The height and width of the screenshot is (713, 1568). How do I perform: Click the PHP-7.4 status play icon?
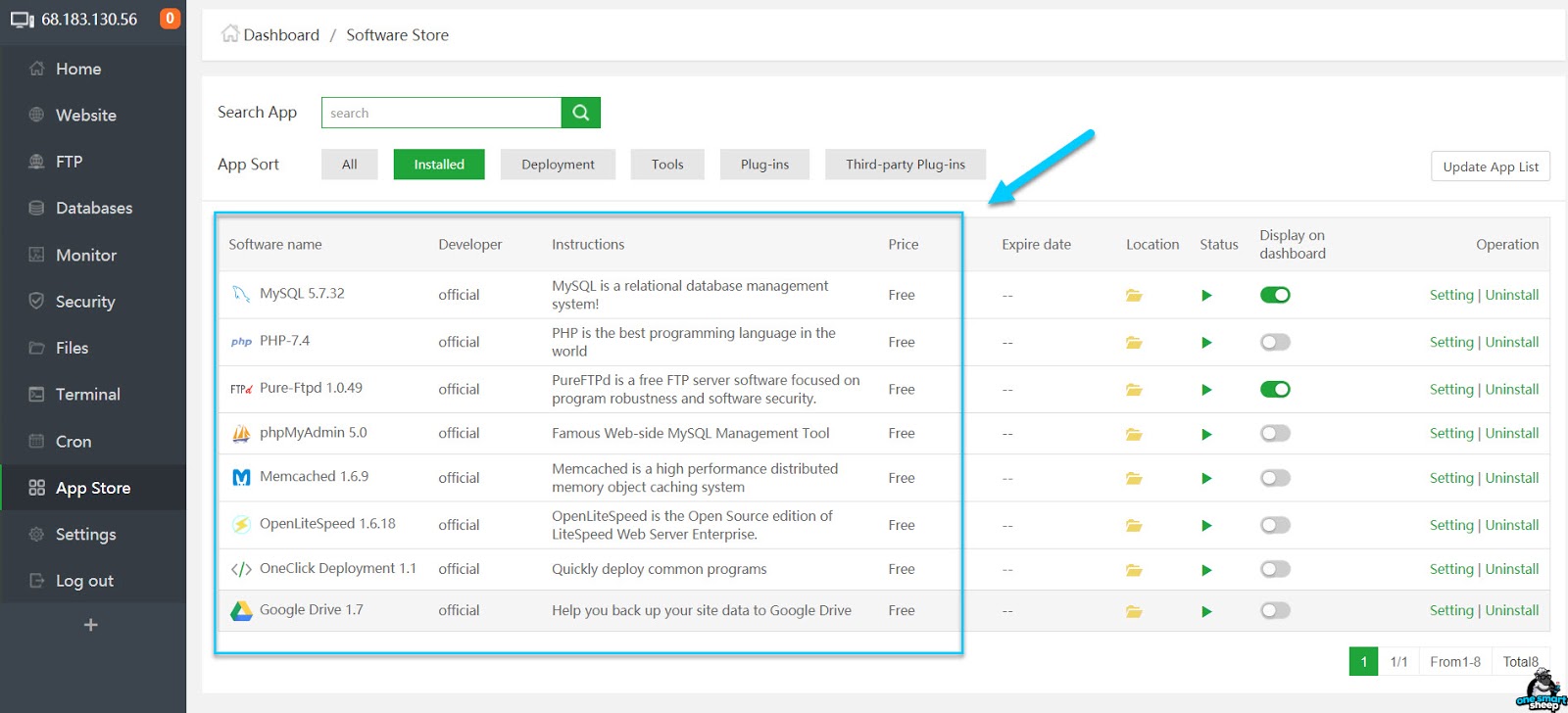coord(1206,342)
